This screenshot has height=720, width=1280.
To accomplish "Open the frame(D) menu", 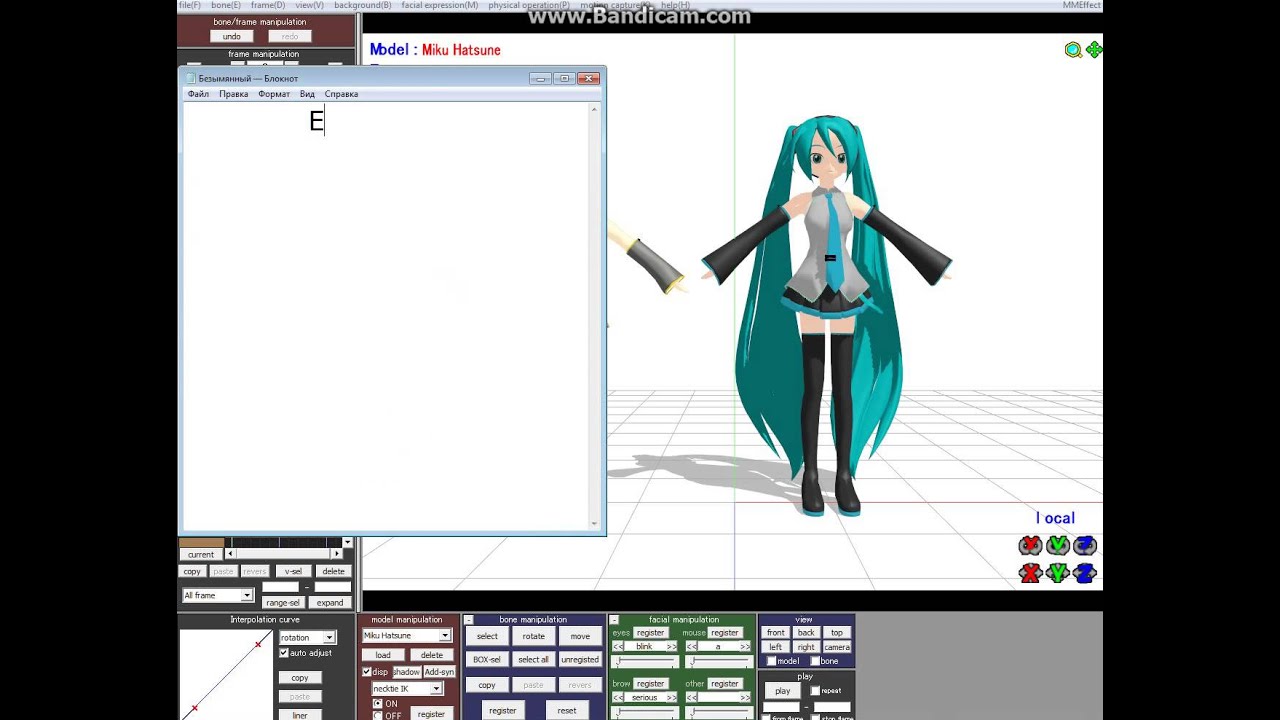I will pos(268,5).
